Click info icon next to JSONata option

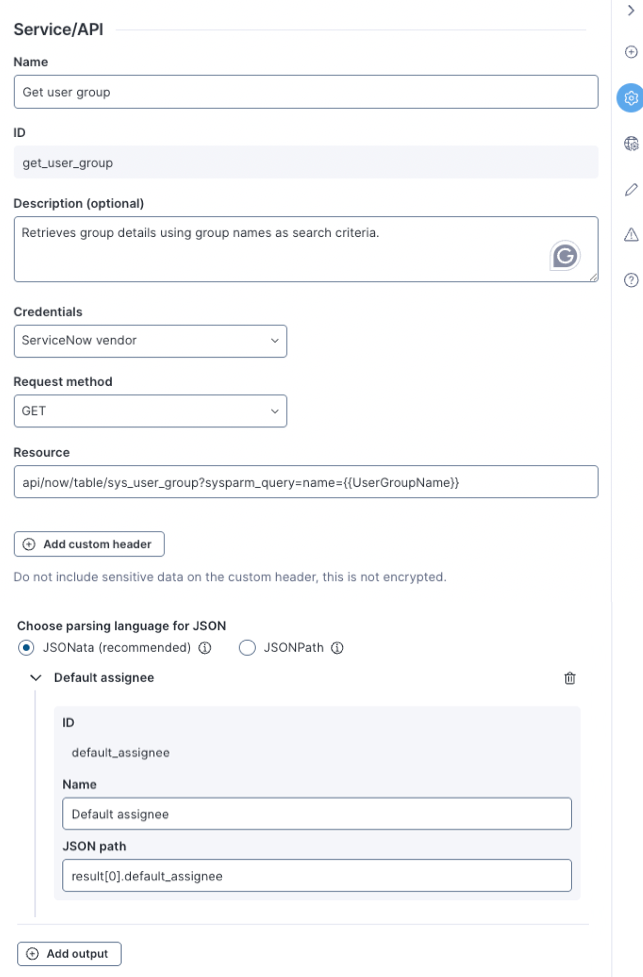(204, 647)
